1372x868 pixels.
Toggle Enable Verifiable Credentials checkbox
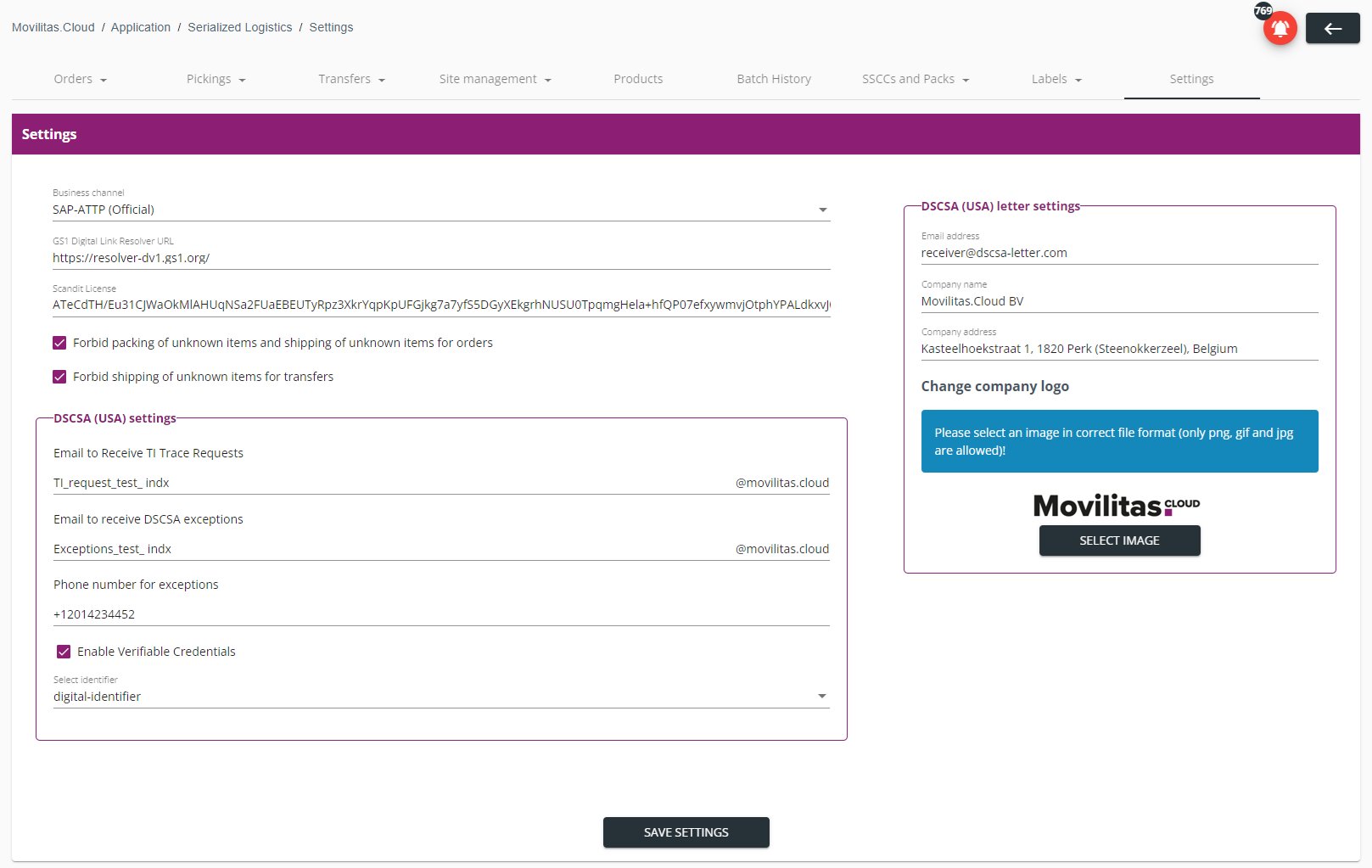coord(64,652)
